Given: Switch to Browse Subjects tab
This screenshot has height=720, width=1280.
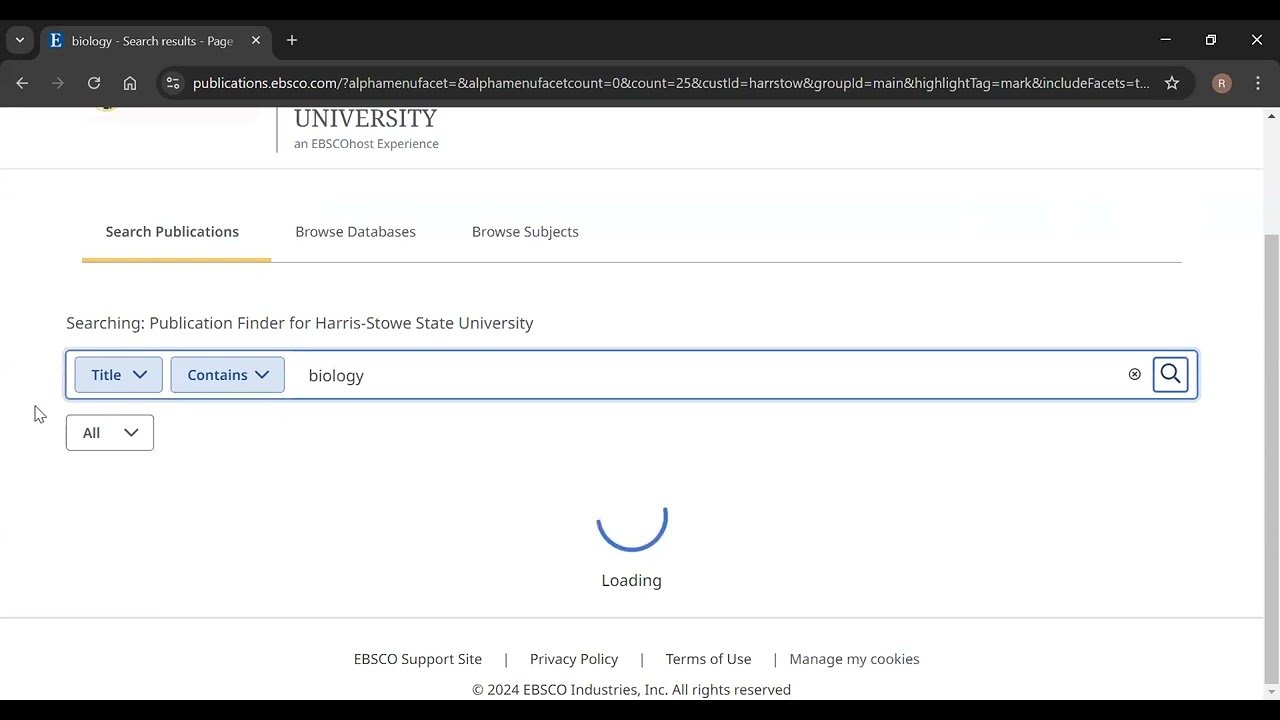Looking at the screenshot, I should pos(525,232).
